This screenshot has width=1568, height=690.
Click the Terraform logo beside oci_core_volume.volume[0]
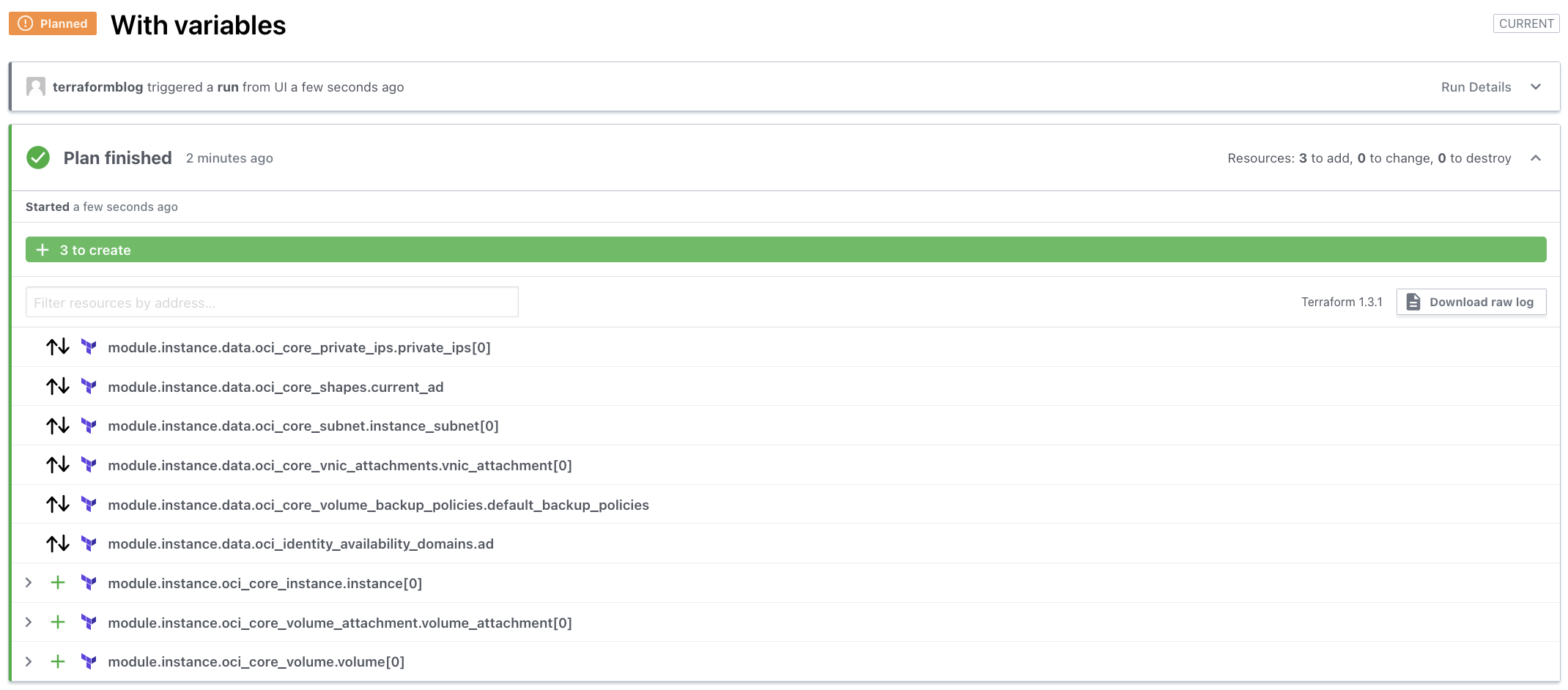coord(89,661)
